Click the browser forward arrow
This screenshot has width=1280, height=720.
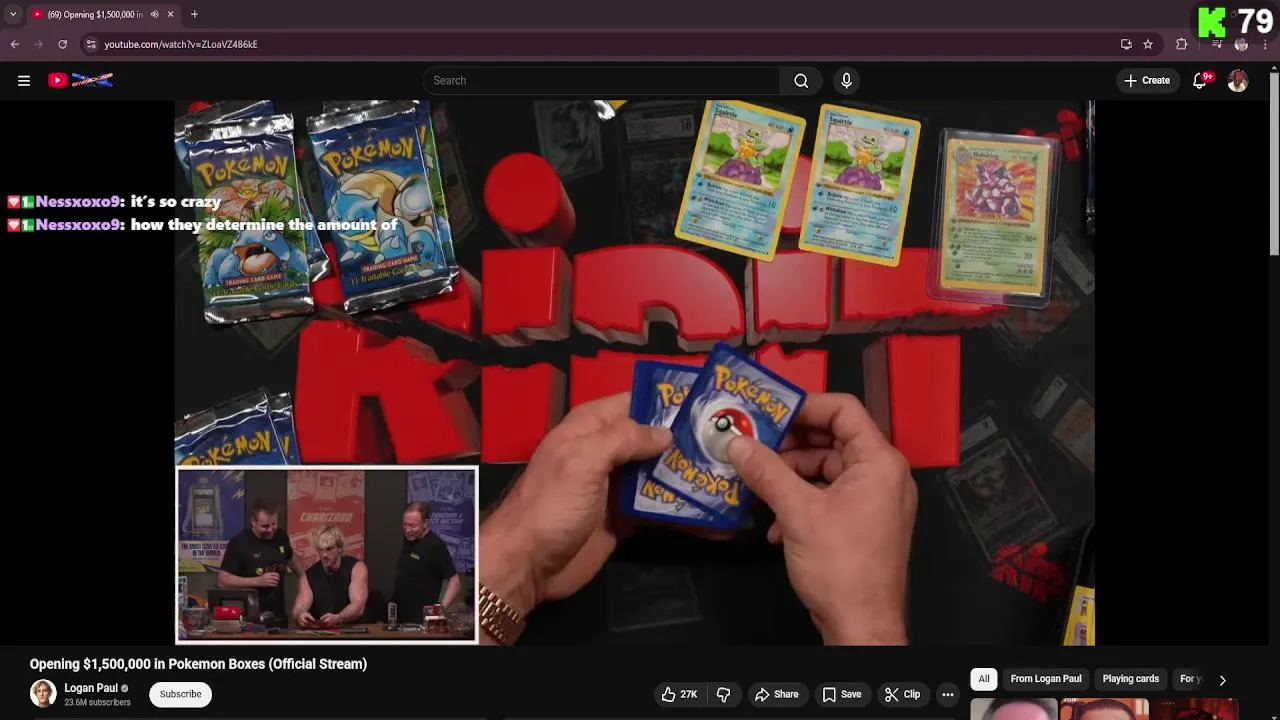[38, 44]
